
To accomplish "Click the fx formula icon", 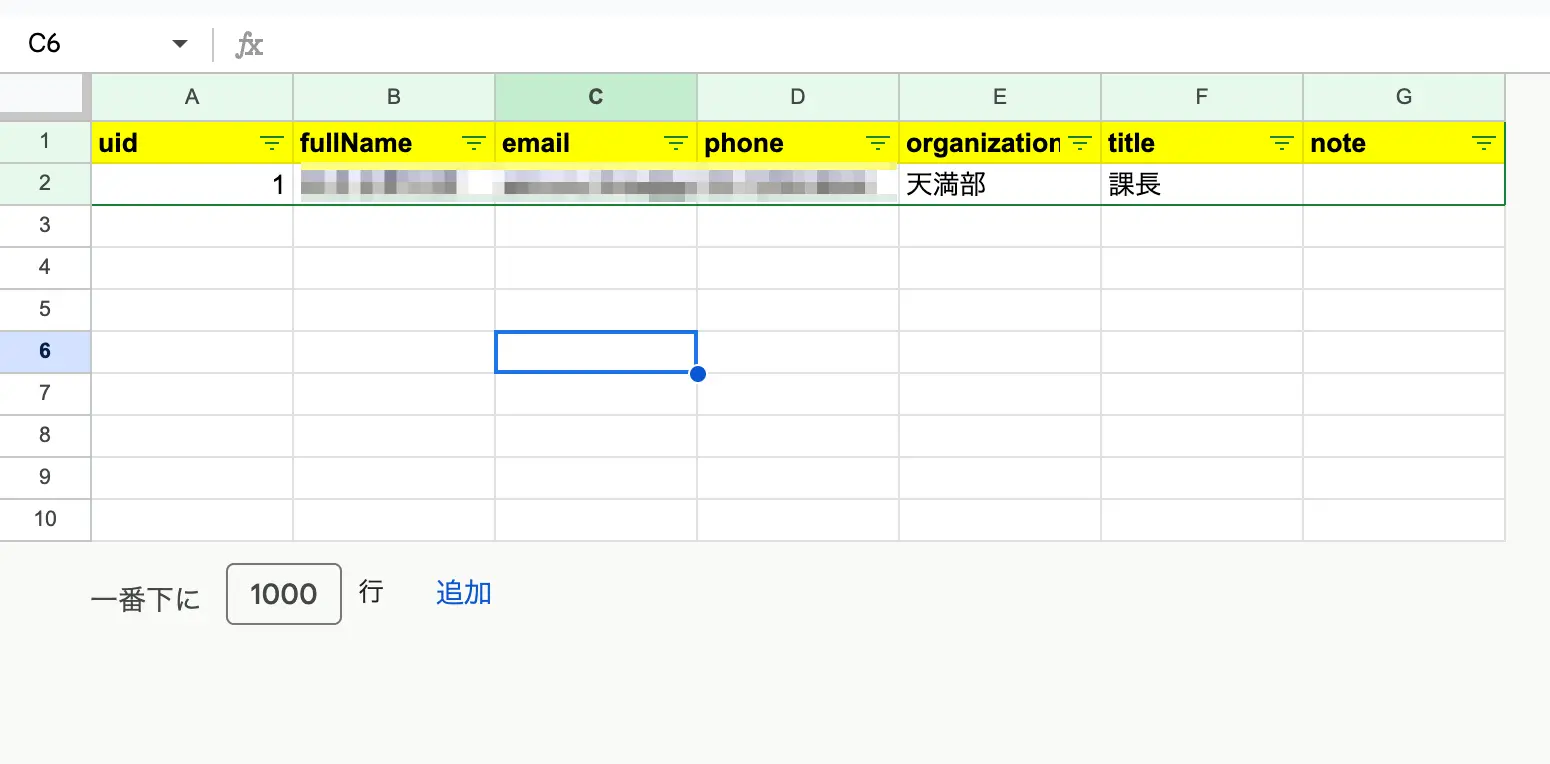I will 249,45.
